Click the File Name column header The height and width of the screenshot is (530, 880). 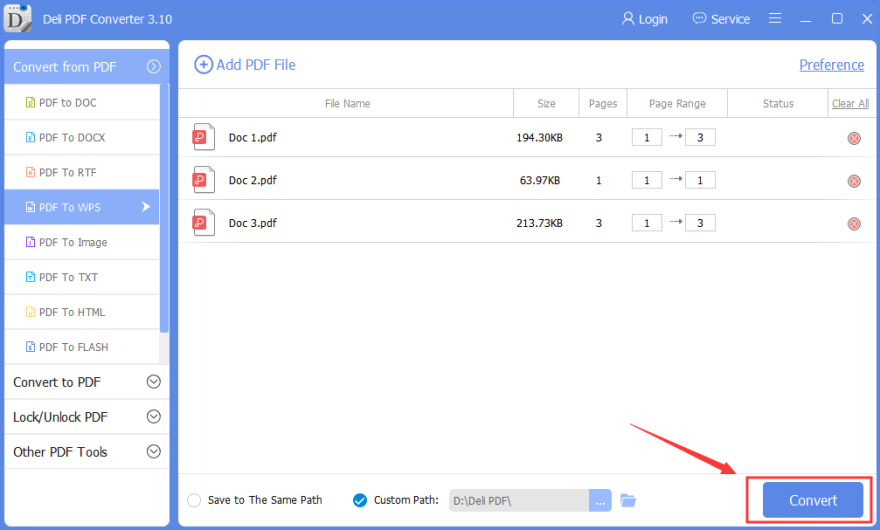pos(347,103)
